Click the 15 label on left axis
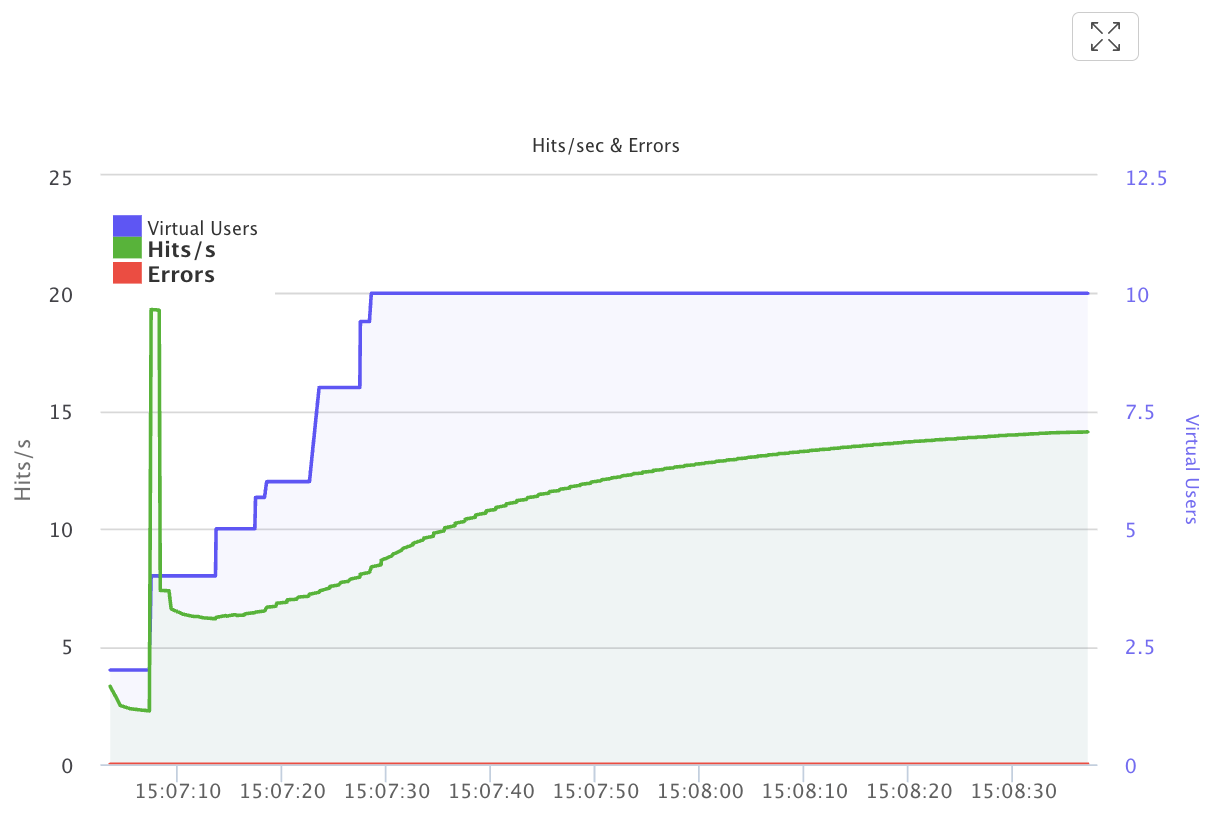 (60, 413)
